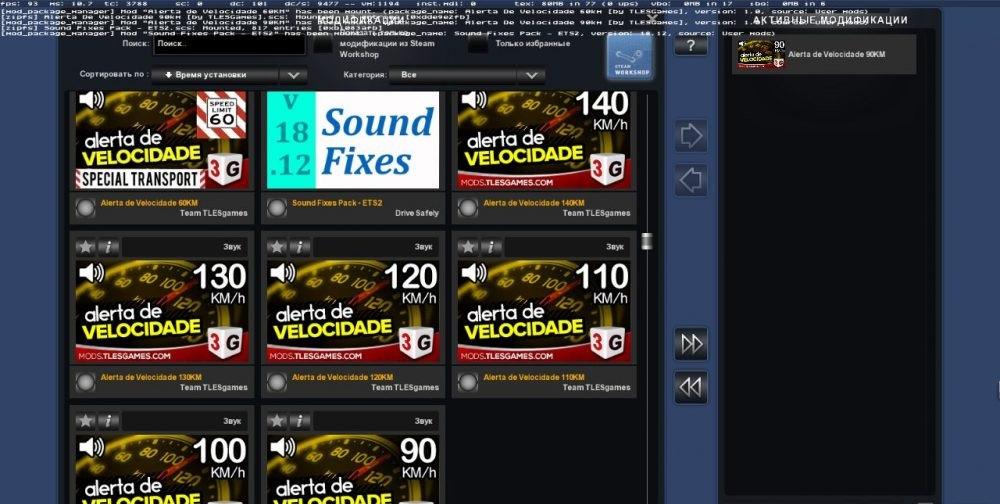Image resolution: width=1000 pixels, height=504 pixels.
Task: Select active mod Alerta de Velocidade 90KM
Action: (x=824, y=55)
